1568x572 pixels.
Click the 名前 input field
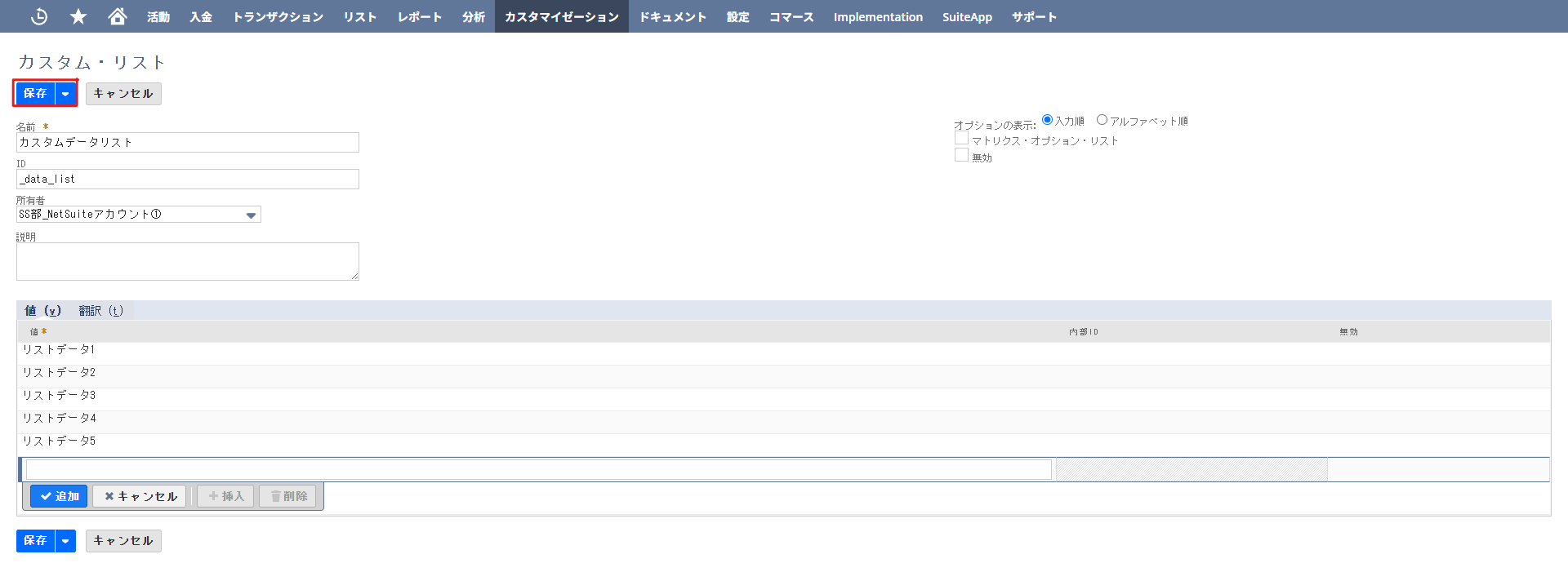click(188, 142)
